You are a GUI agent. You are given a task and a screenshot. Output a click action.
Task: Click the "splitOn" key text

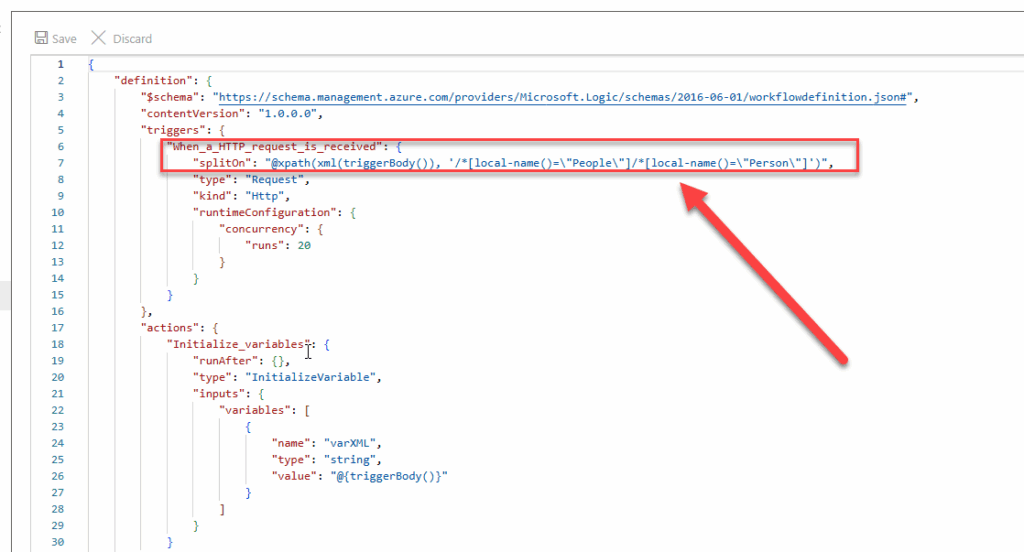coord(222,163)
